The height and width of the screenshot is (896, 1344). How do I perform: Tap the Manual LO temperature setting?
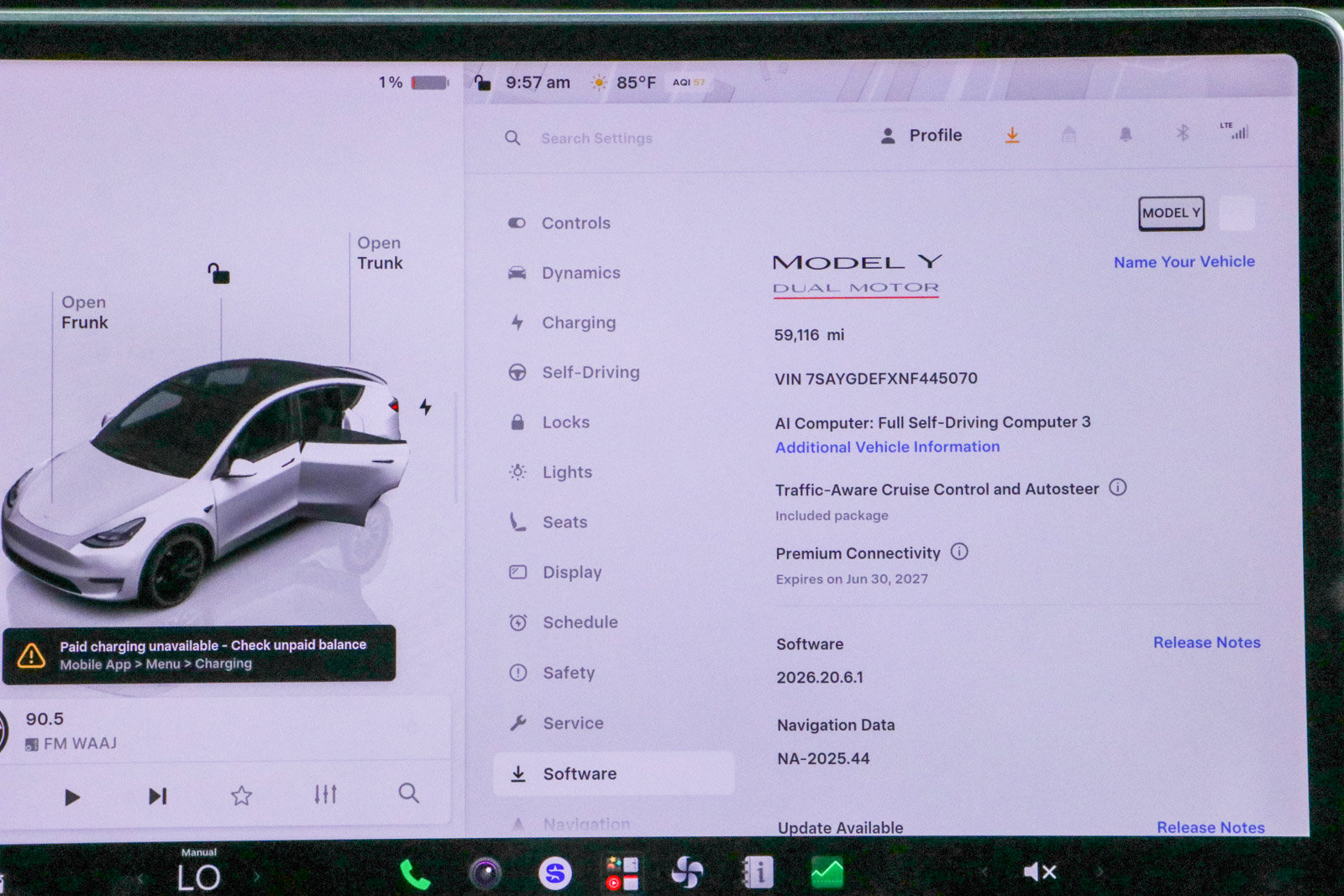199,872
